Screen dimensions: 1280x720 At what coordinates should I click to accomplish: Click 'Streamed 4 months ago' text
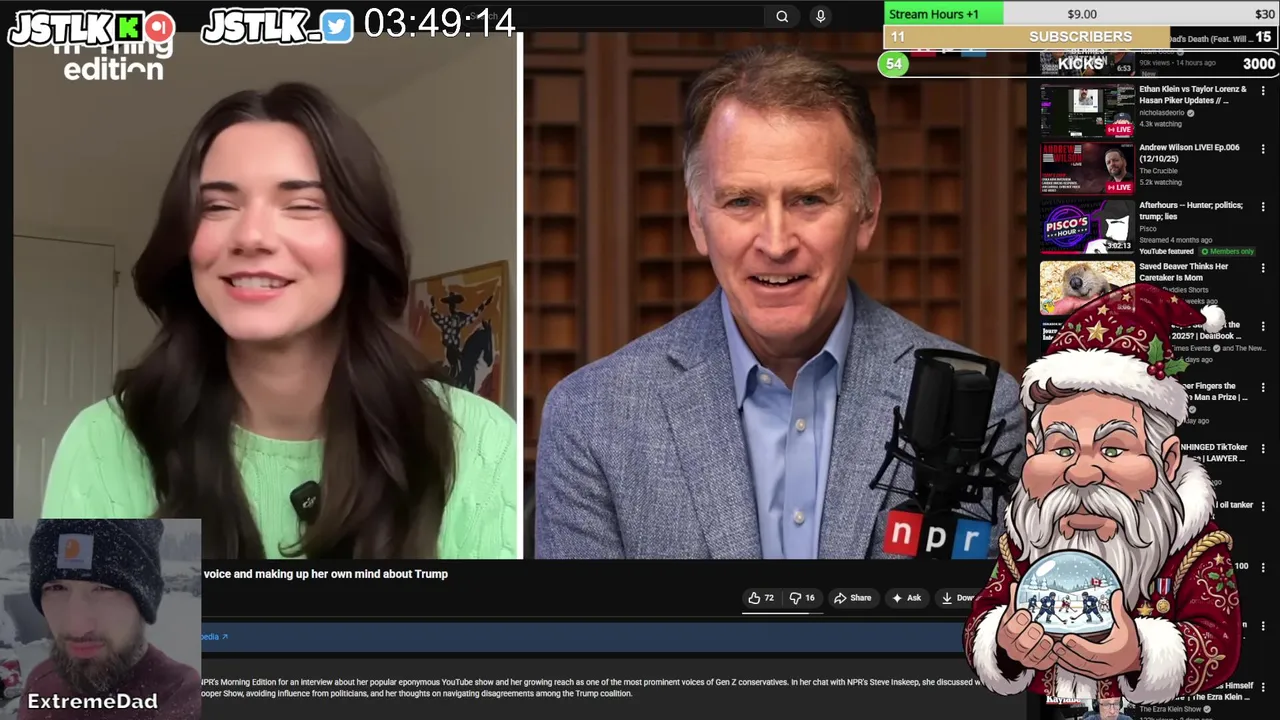pos(1176,240)
